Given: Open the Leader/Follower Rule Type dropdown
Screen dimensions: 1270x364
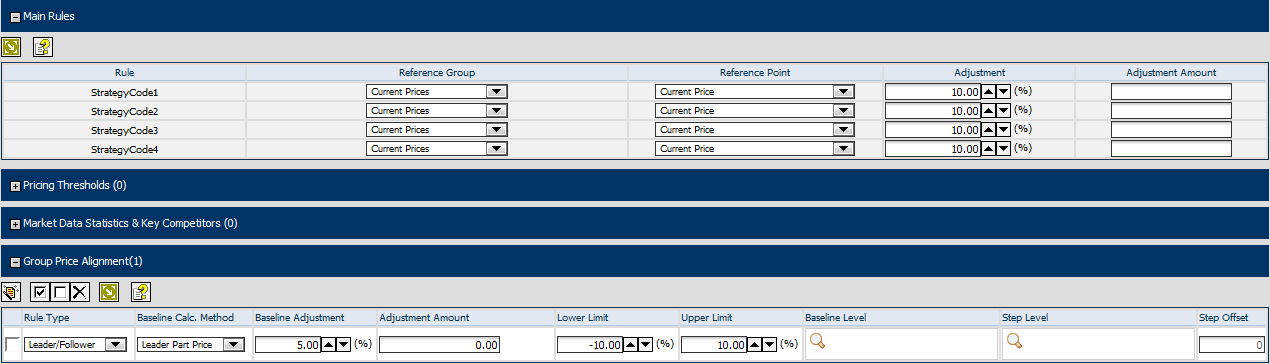Looking at the screenshot, I should 114,345.
